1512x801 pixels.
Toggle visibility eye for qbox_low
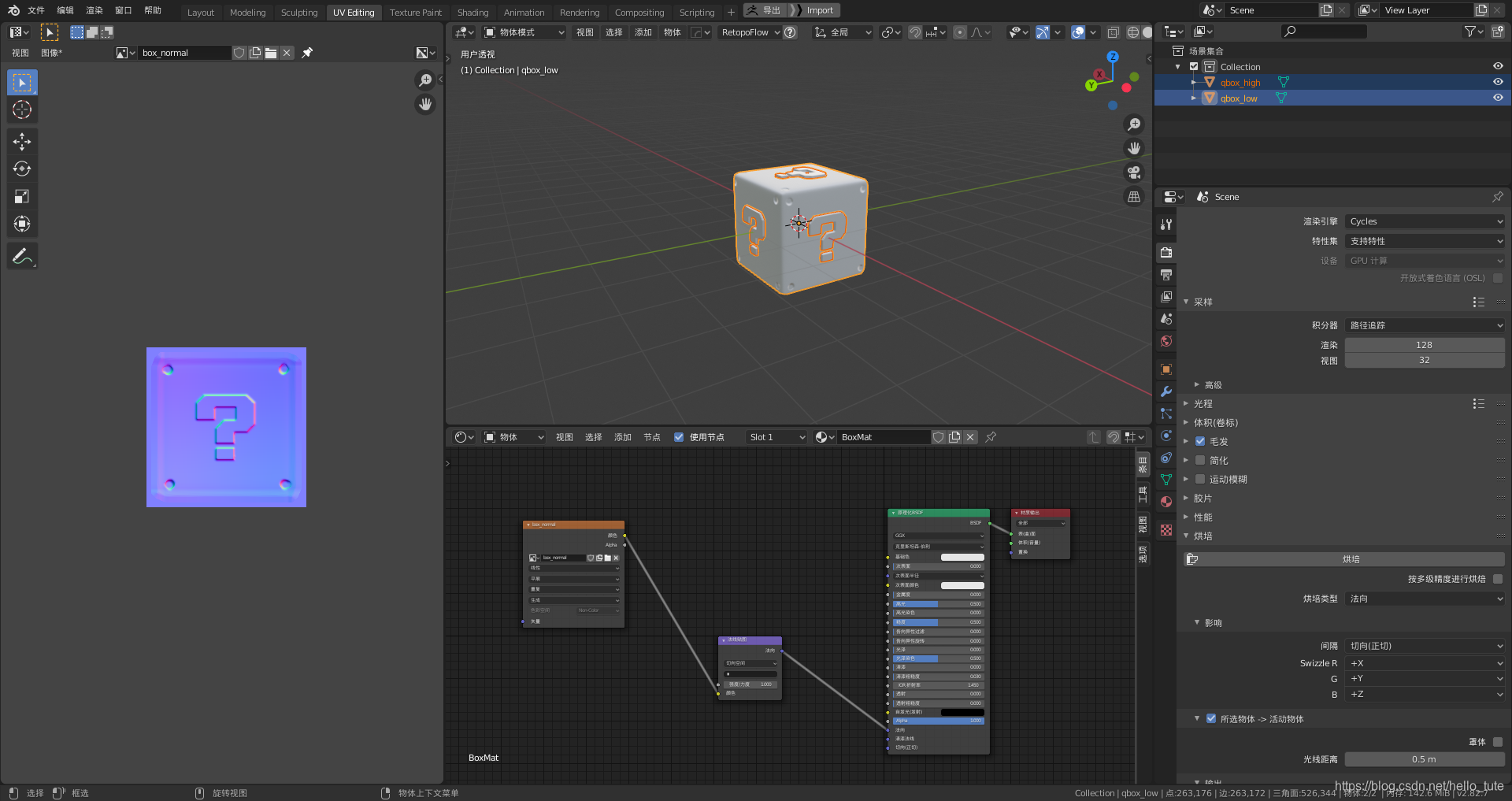point(1498,98)
